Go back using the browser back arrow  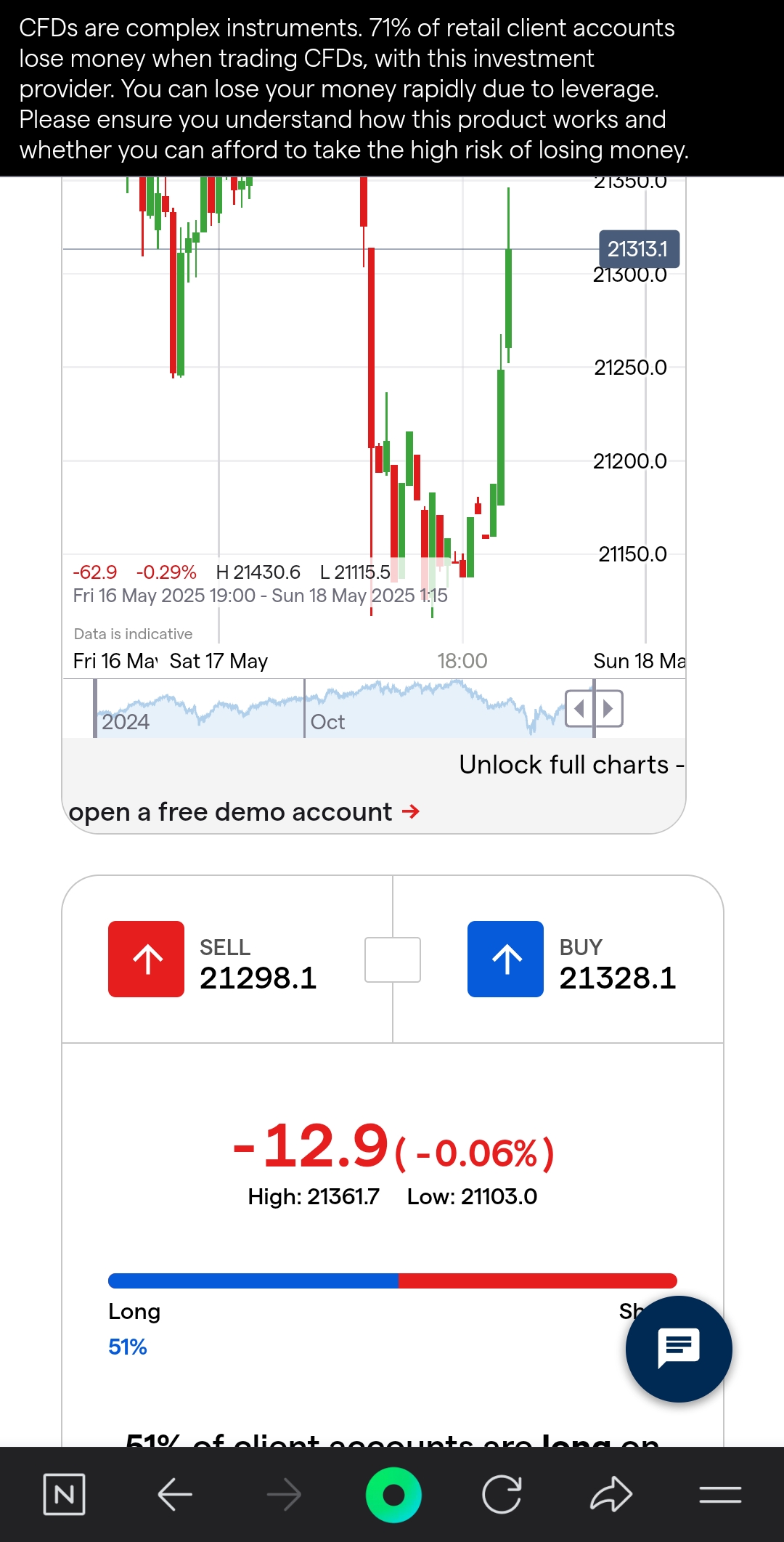tap(175, 1495)
